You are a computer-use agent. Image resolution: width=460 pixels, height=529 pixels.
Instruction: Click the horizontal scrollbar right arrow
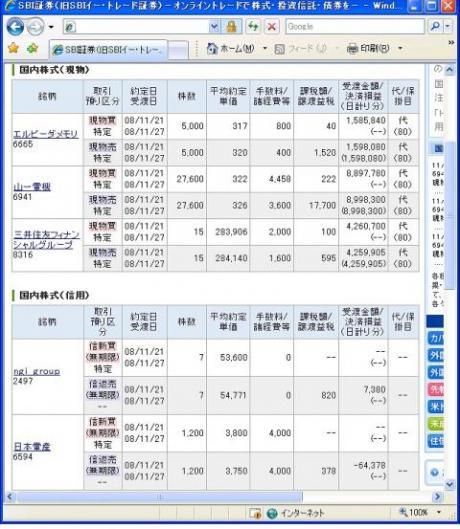437,497
